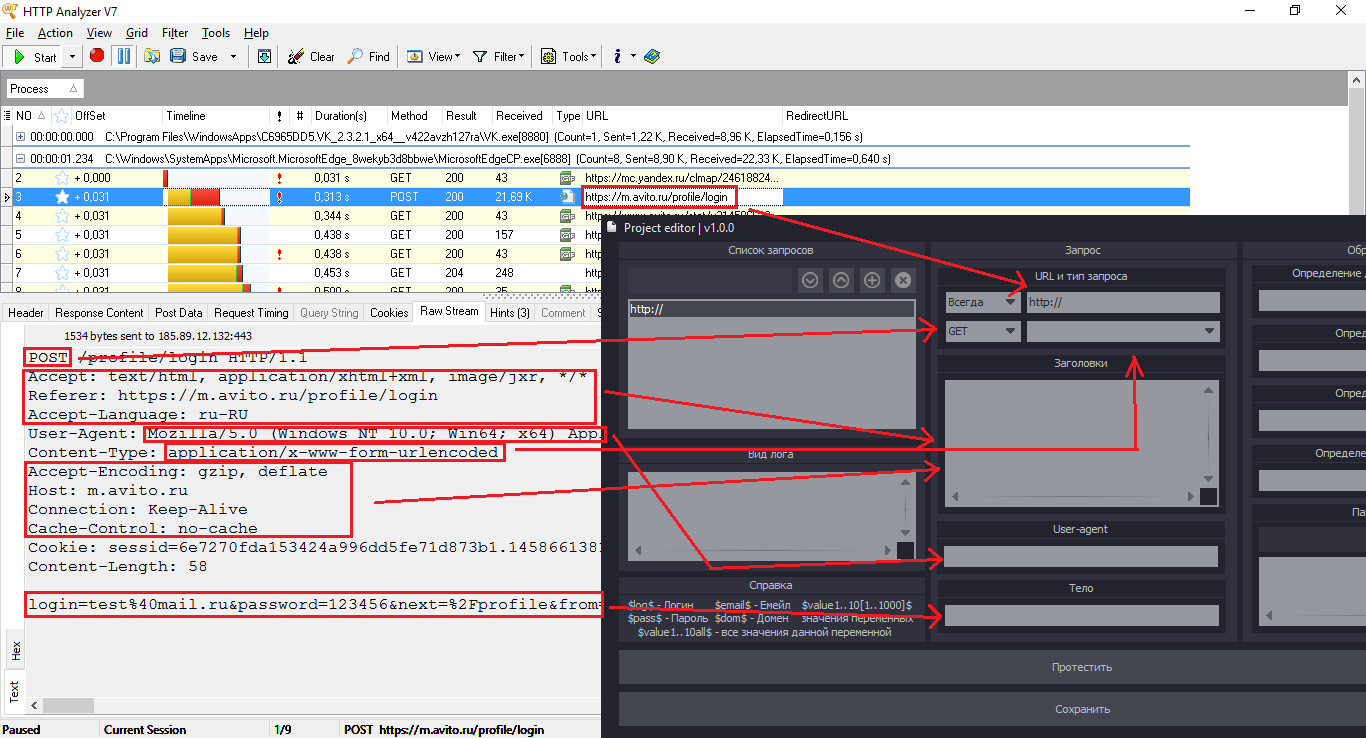Open the Tools toolbar dropdown
1366x738 pixels.
tap(568, 57)
